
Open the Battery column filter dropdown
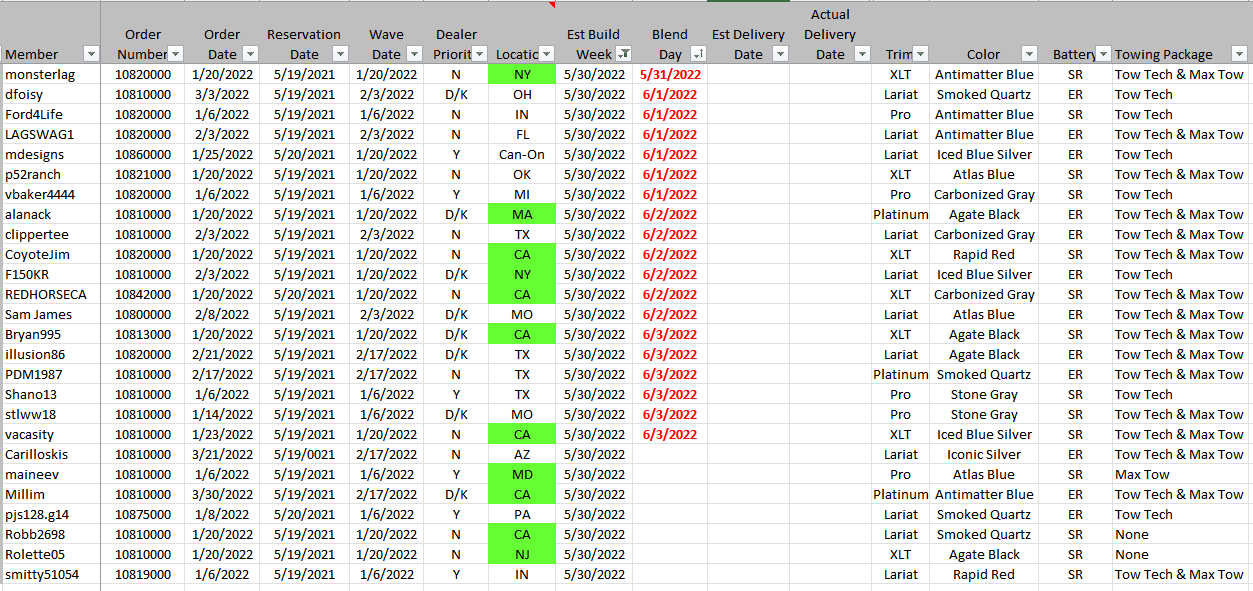pos(1103,54)
